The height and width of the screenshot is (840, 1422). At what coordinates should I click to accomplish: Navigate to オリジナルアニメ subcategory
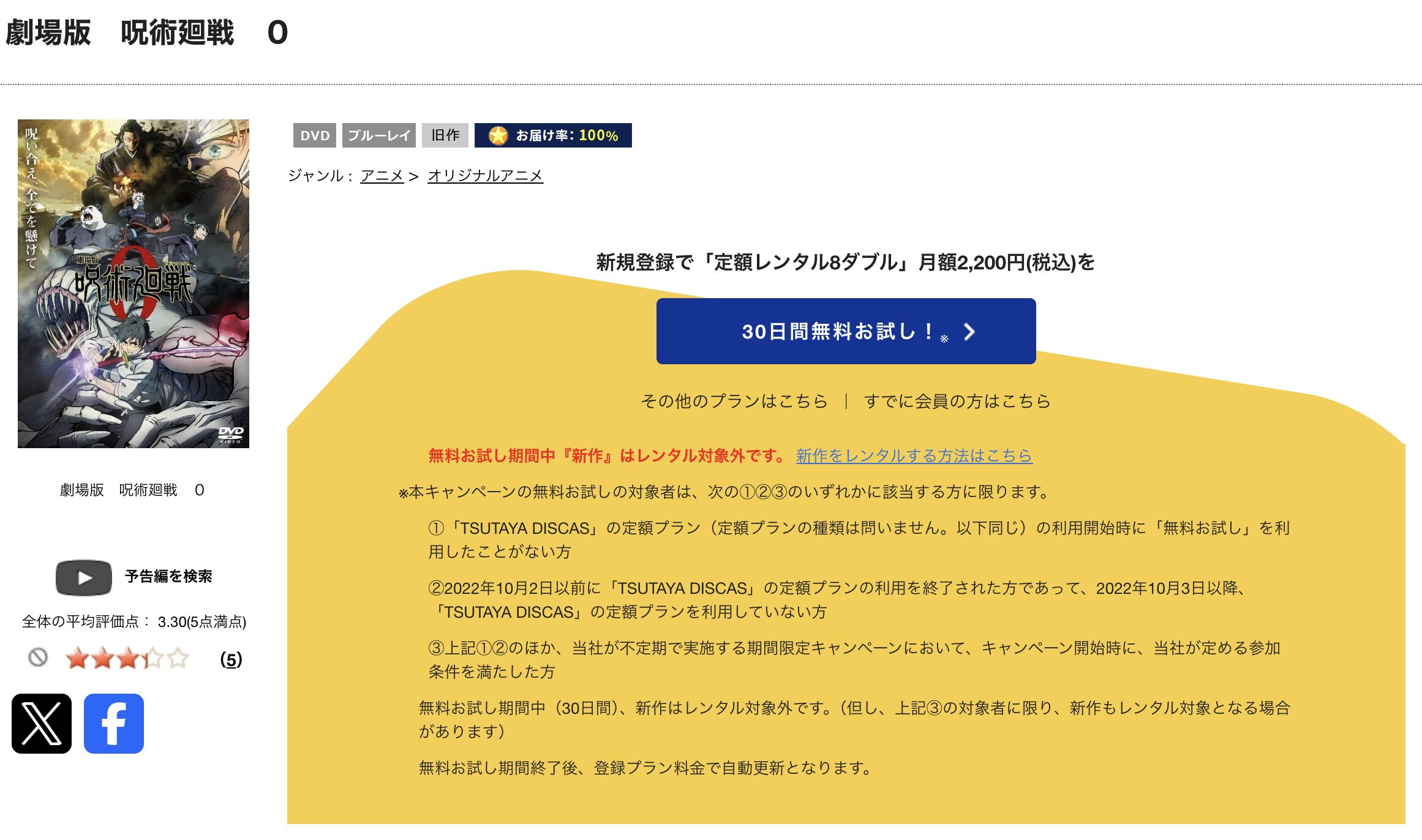[486, 176]
